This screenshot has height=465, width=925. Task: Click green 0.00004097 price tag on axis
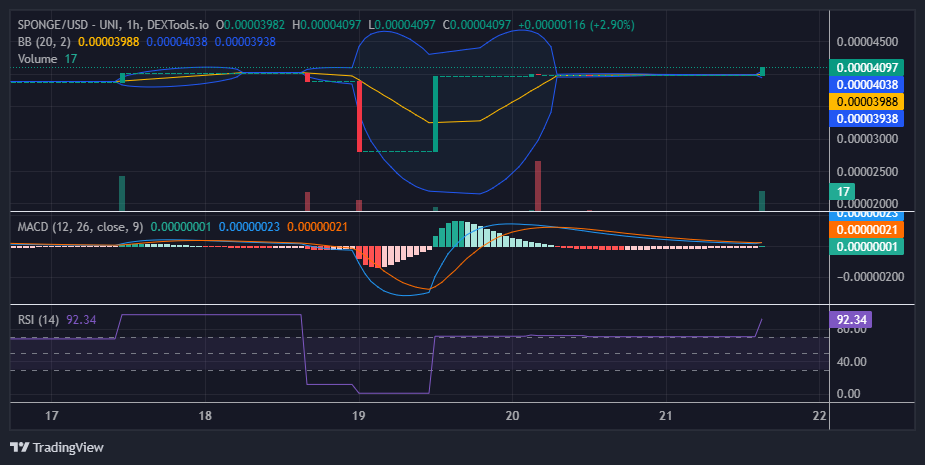tap(867, 67)
